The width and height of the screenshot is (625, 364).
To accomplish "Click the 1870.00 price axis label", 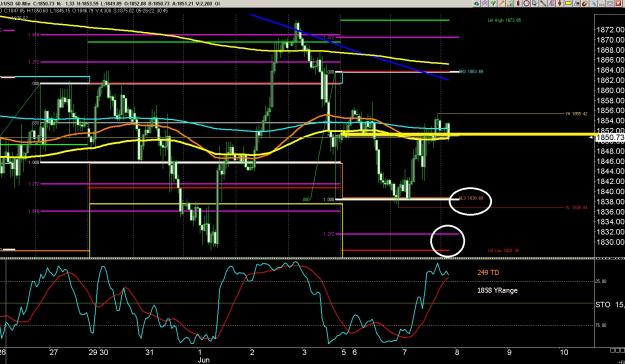I will point(610,40).
